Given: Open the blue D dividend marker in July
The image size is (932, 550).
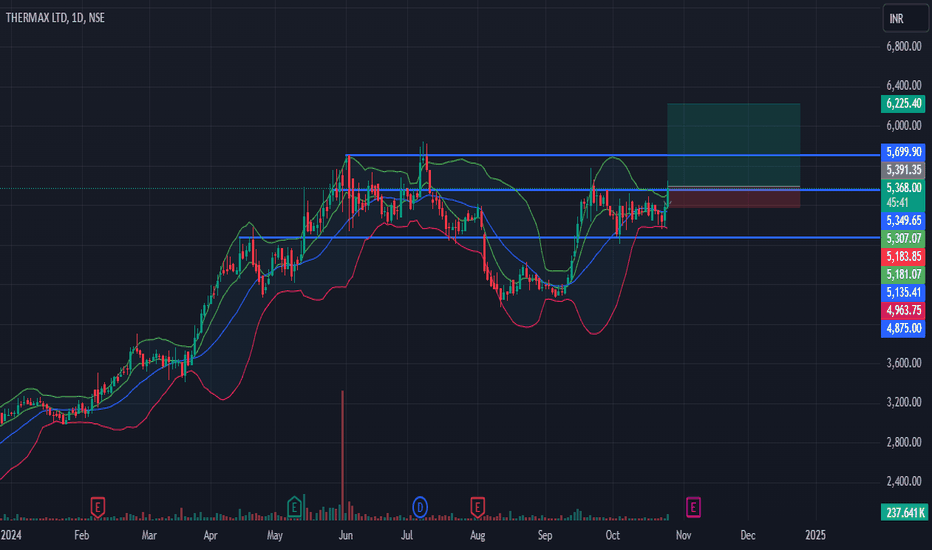Looking at the screenshot, I should tap(420, 507).
